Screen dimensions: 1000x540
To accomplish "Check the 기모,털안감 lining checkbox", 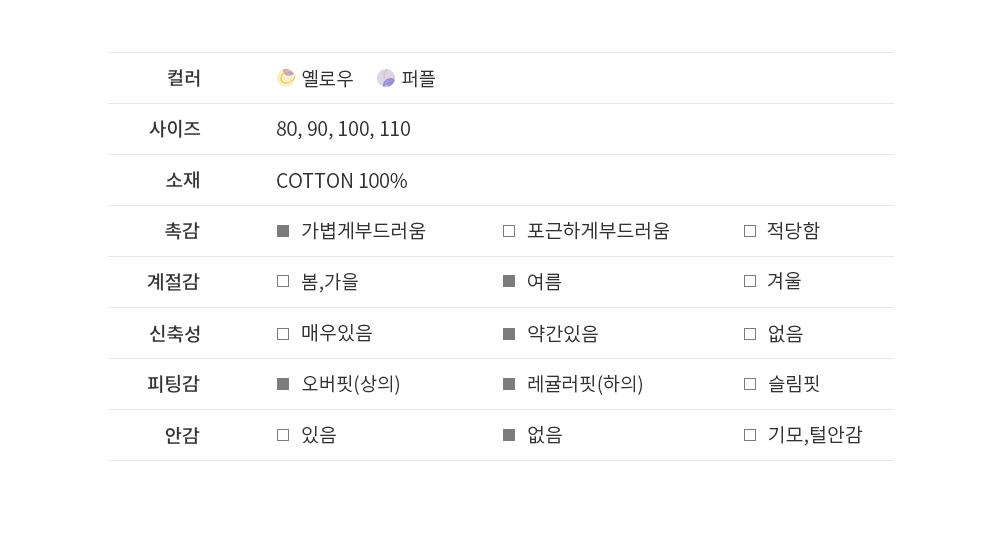I will pyautogui.click(x=750, y=435).
